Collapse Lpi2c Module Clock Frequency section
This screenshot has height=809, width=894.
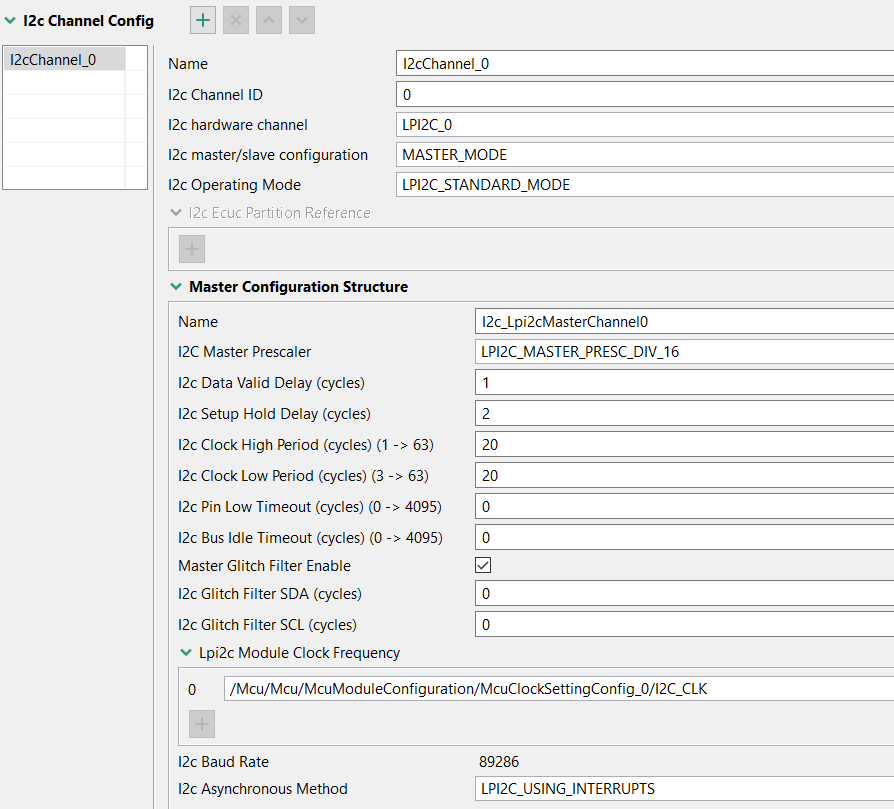(185, 653)
